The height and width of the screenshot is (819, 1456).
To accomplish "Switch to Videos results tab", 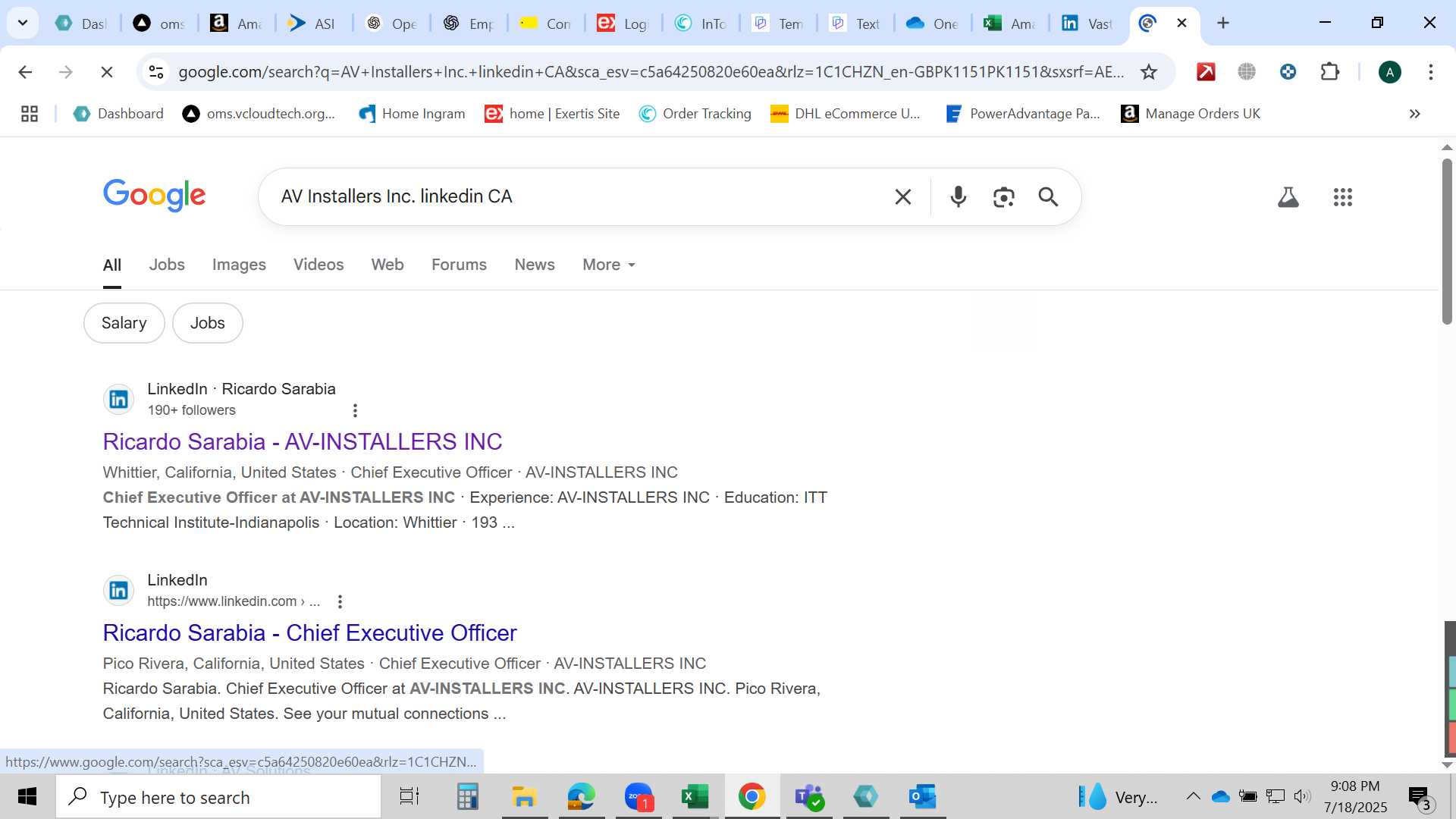I will (318, 265).
